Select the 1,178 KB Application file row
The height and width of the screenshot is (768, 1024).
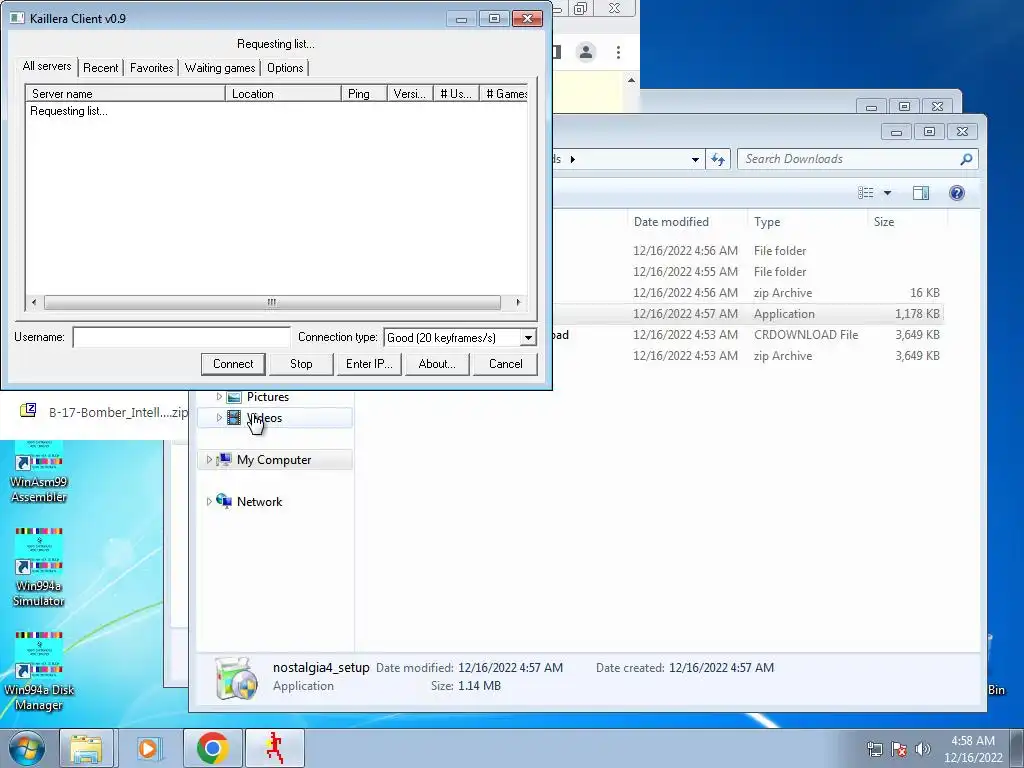748,313
